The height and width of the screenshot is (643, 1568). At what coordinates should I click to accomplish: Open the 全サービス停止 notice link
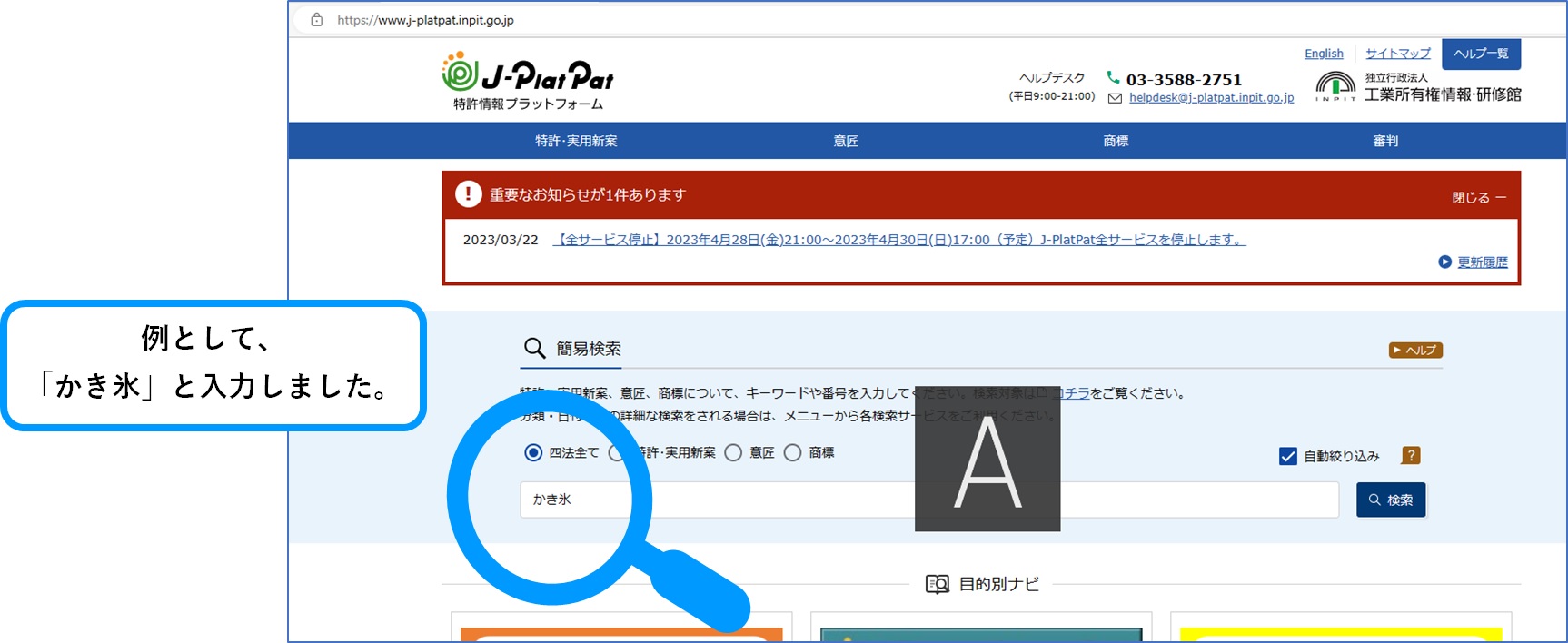click(899, 240)
